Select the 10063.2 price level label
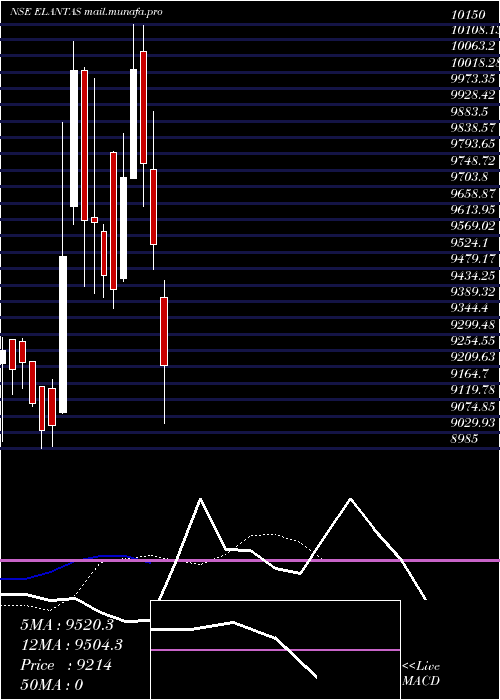The height and width of the screenshot is (700, 500). click(473, 46)
